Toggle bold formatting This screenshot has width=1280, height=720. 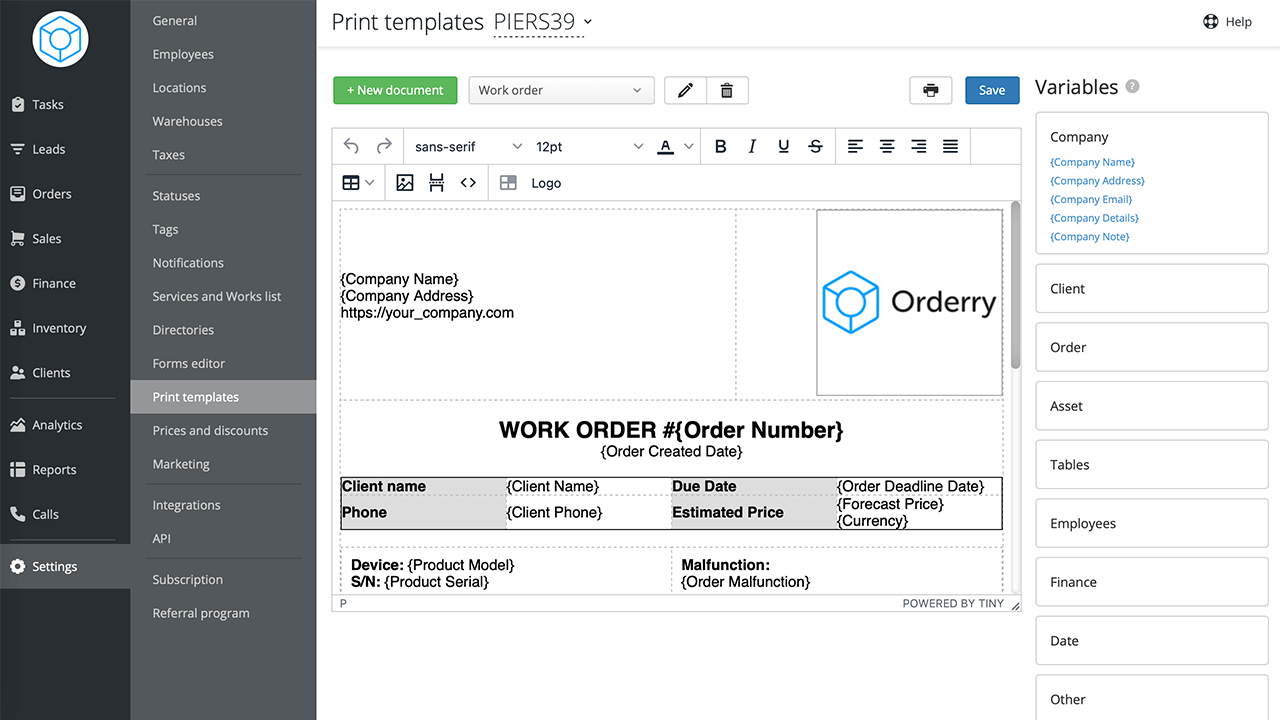pyautogui.click(x=720, y=146)
